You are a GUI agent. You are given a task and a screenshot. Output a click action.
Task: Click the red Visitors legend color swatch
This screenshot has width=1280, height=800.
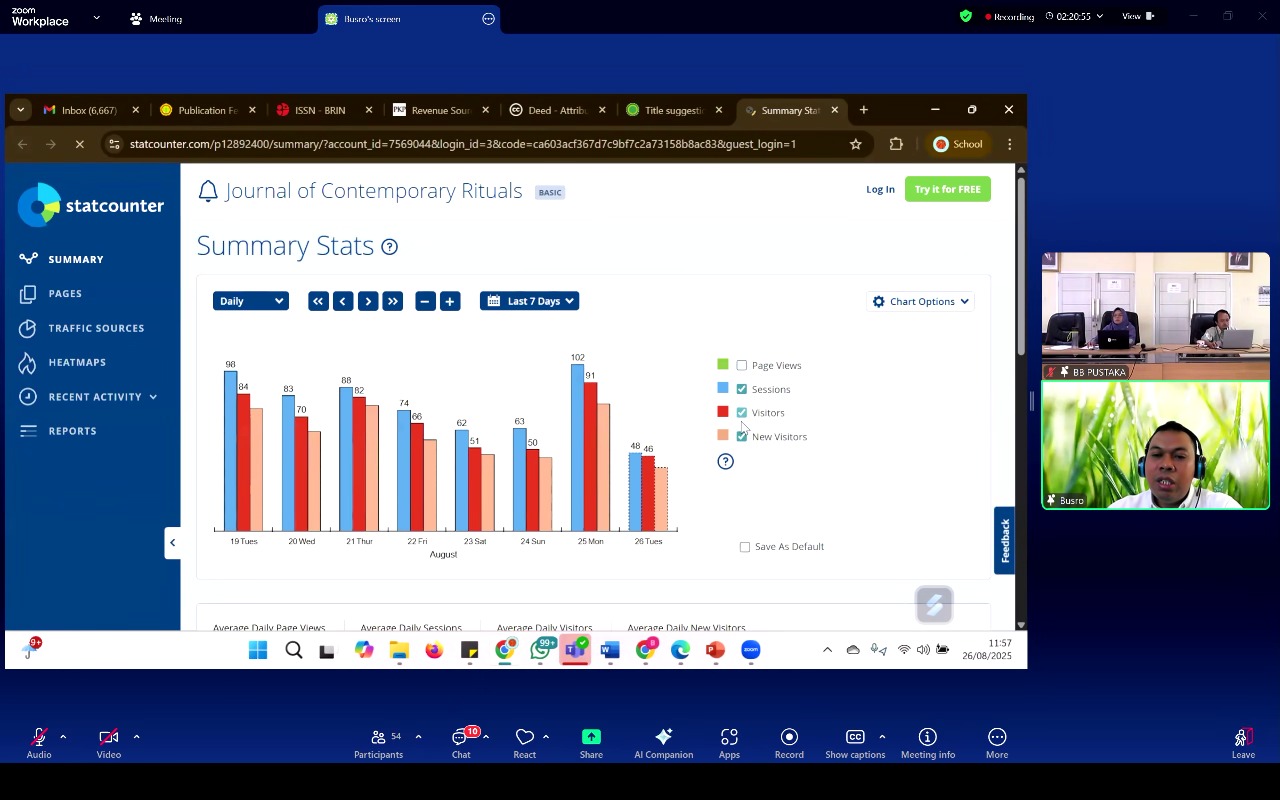coord(723,412)
